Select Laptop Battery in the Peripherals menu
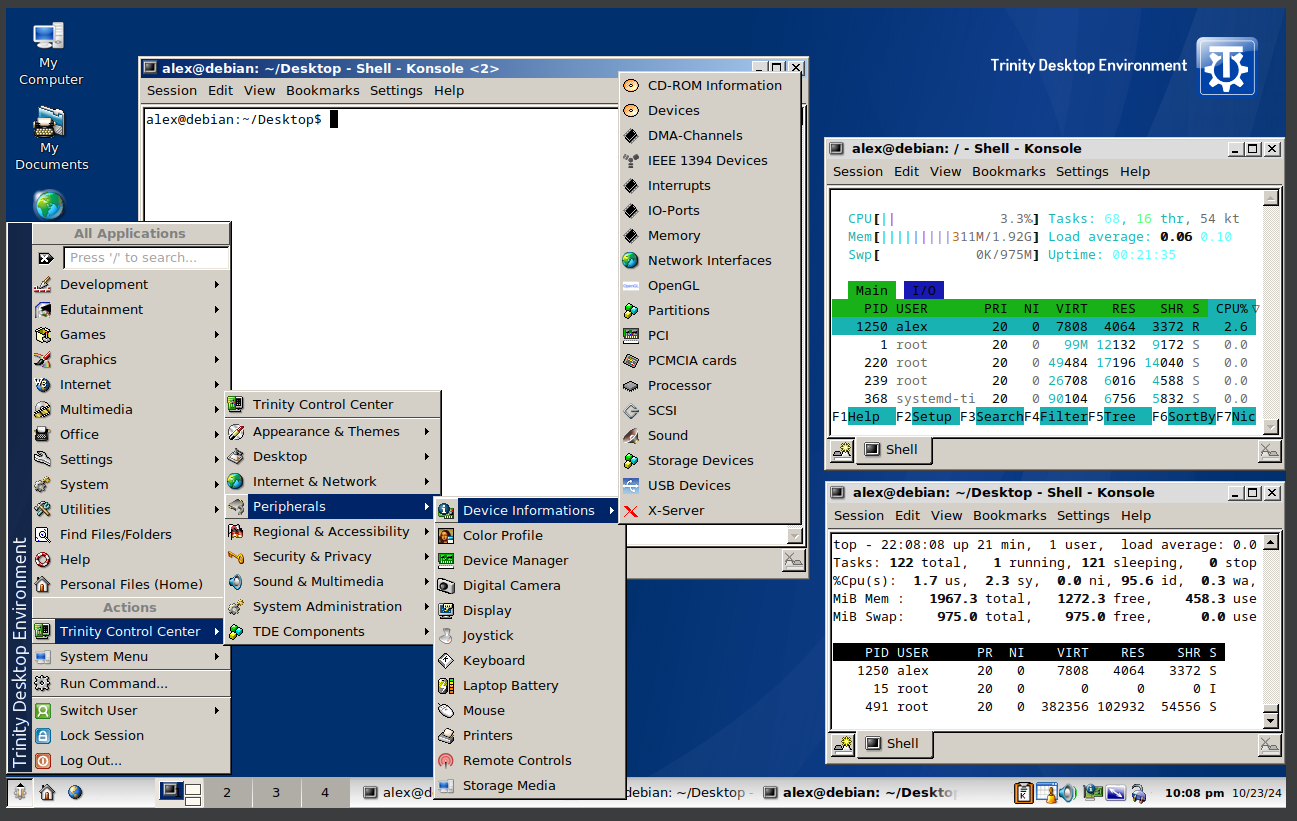Viewport: 1297px width, 821px height. 510,686
